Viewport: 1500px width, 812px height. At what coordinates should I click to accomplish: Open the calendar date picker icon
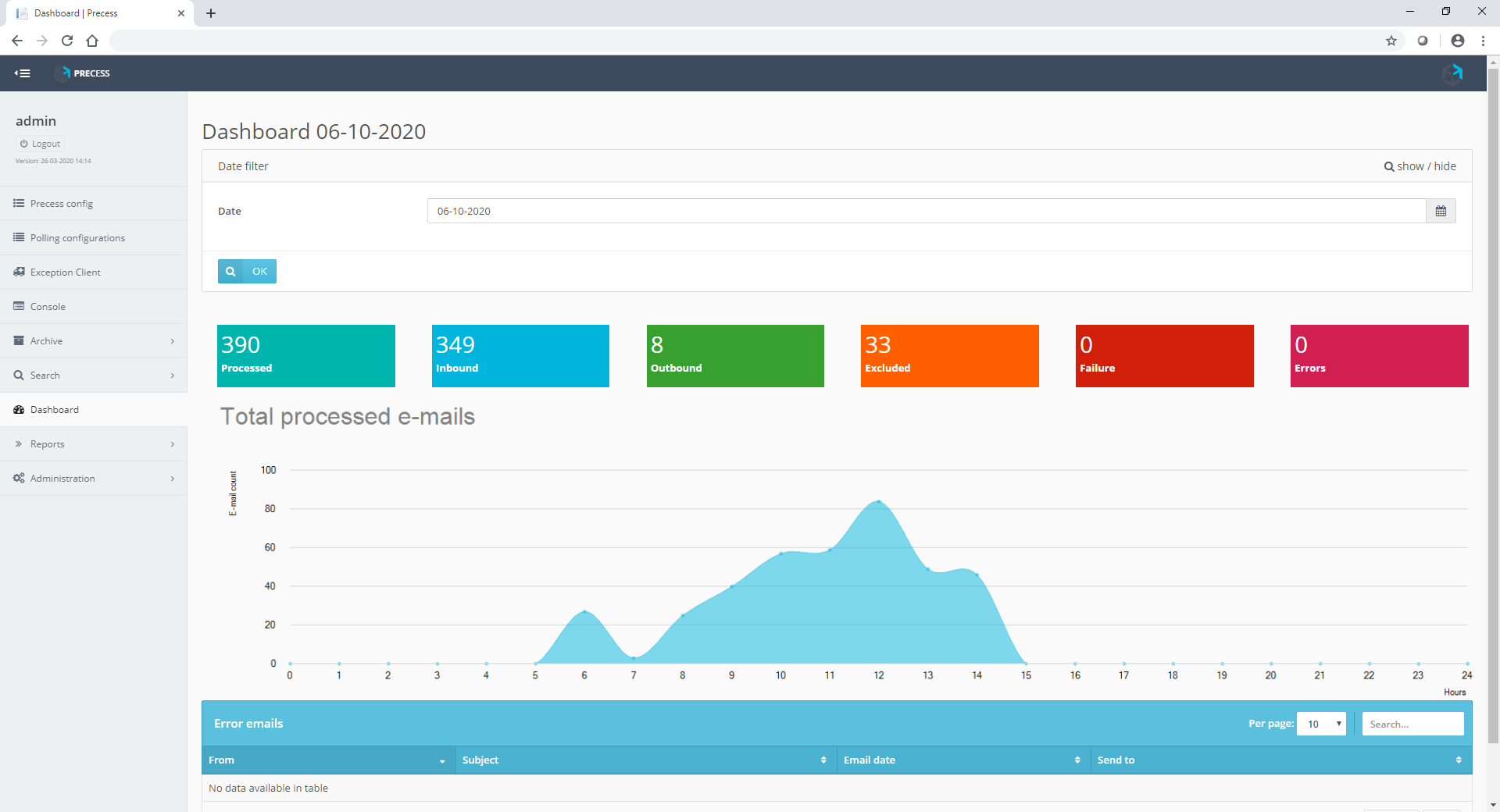point(1441,211)
